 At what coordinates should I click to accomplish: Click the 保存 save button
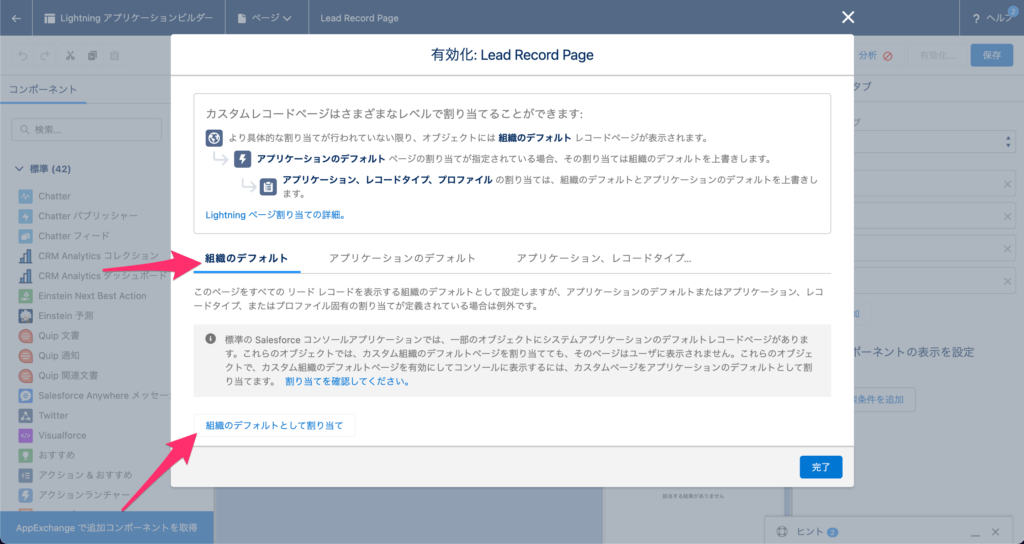[x=991, y=56]
